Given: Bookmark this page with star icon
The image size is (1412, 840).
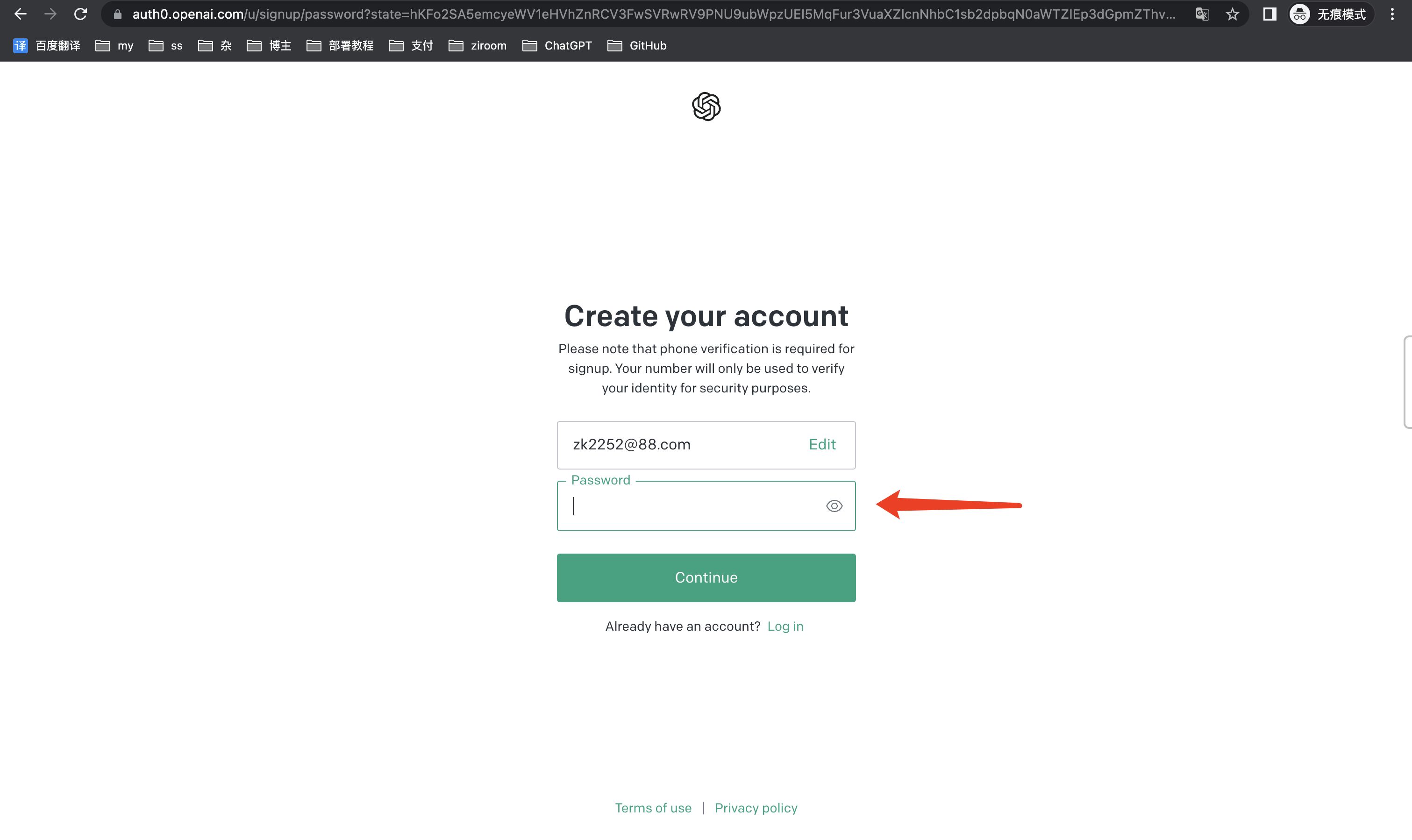Looking at the screenshot, I should (x=1232, y=14).
